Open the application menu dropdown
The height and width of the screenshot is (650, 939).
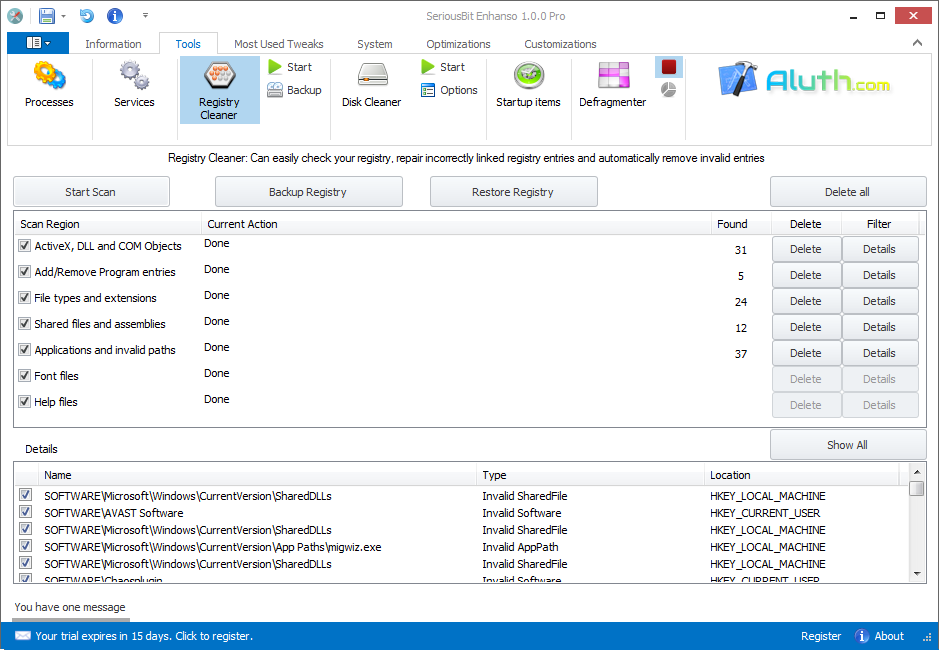click(x=38, y=43)
